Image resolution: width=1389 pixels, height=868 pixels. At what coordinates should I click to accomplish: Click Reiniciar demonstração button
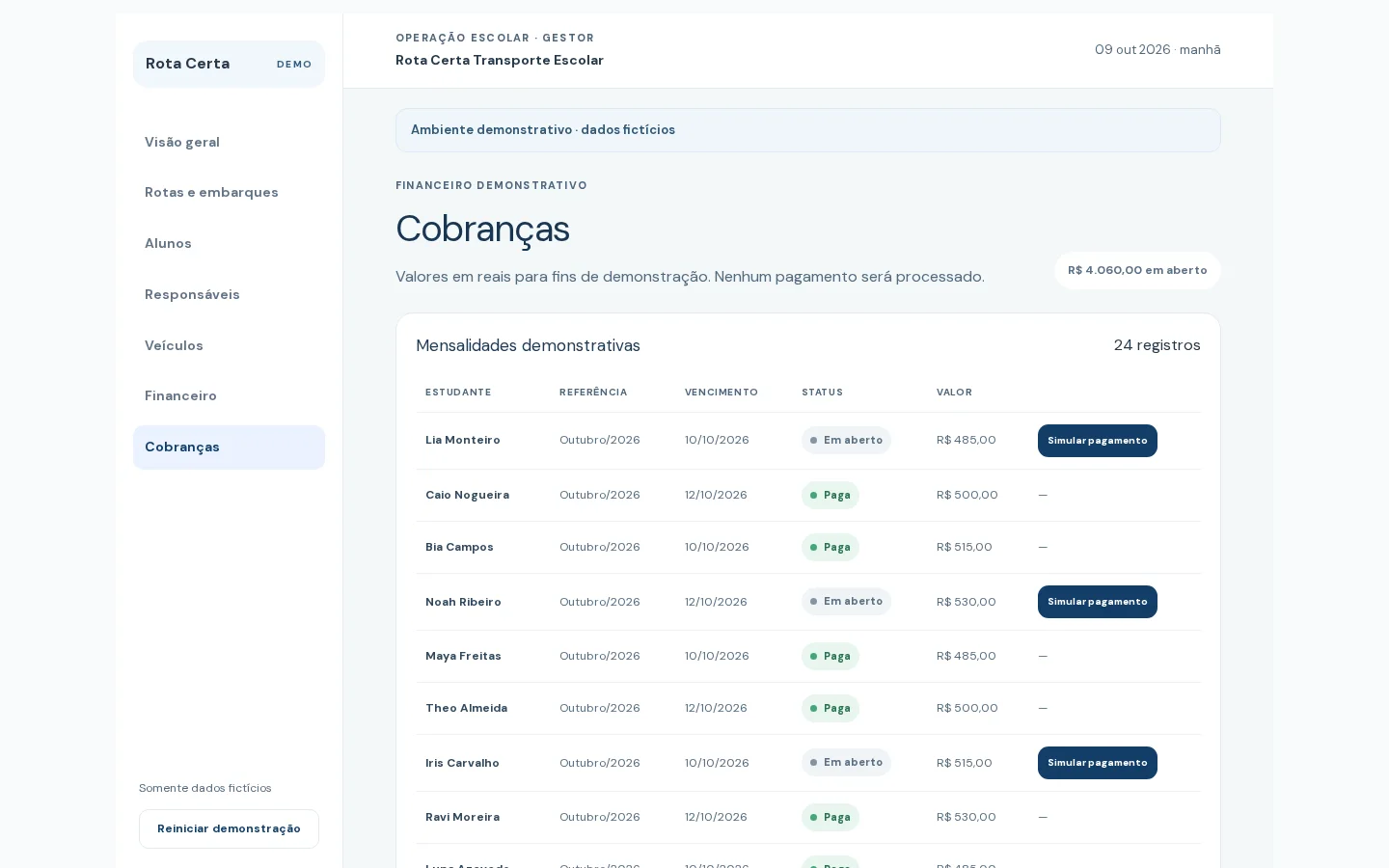229,828
